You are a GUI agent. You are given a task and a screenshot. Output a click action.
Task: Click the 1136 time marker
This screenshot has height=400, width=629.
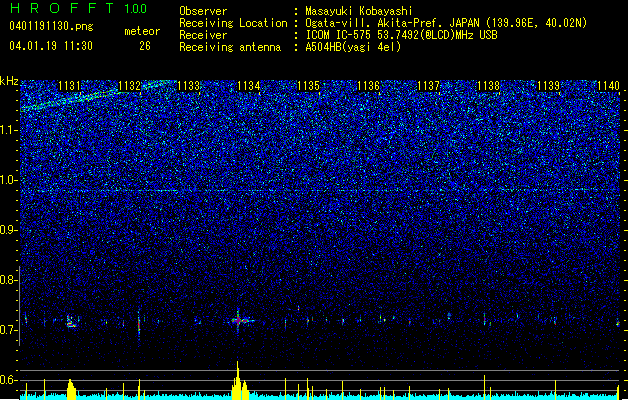tap(368, 86)
